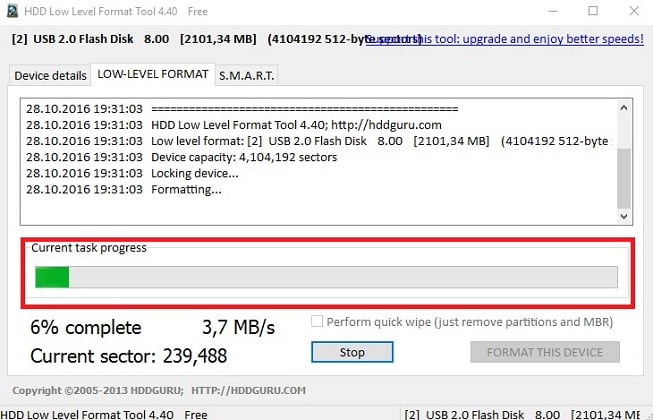Switch to the Device details tab

[x=49, y=75]
